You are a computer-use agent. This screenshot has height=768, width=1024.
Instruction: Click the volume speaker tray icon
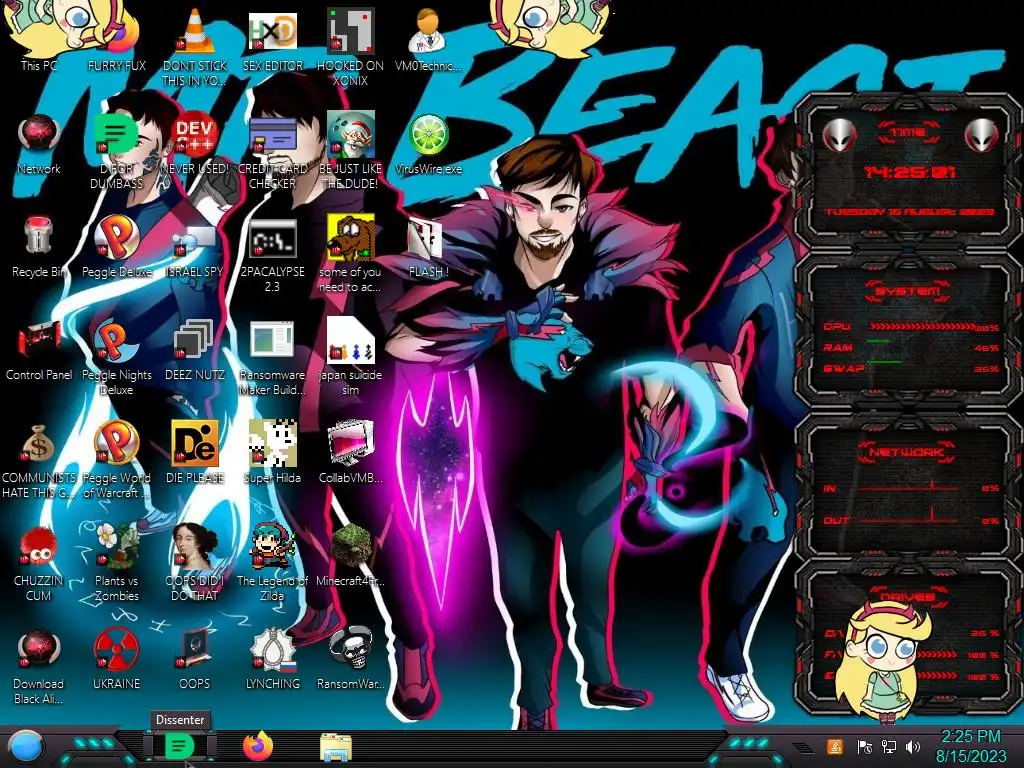pyautogui.click(x=913, y=746)
